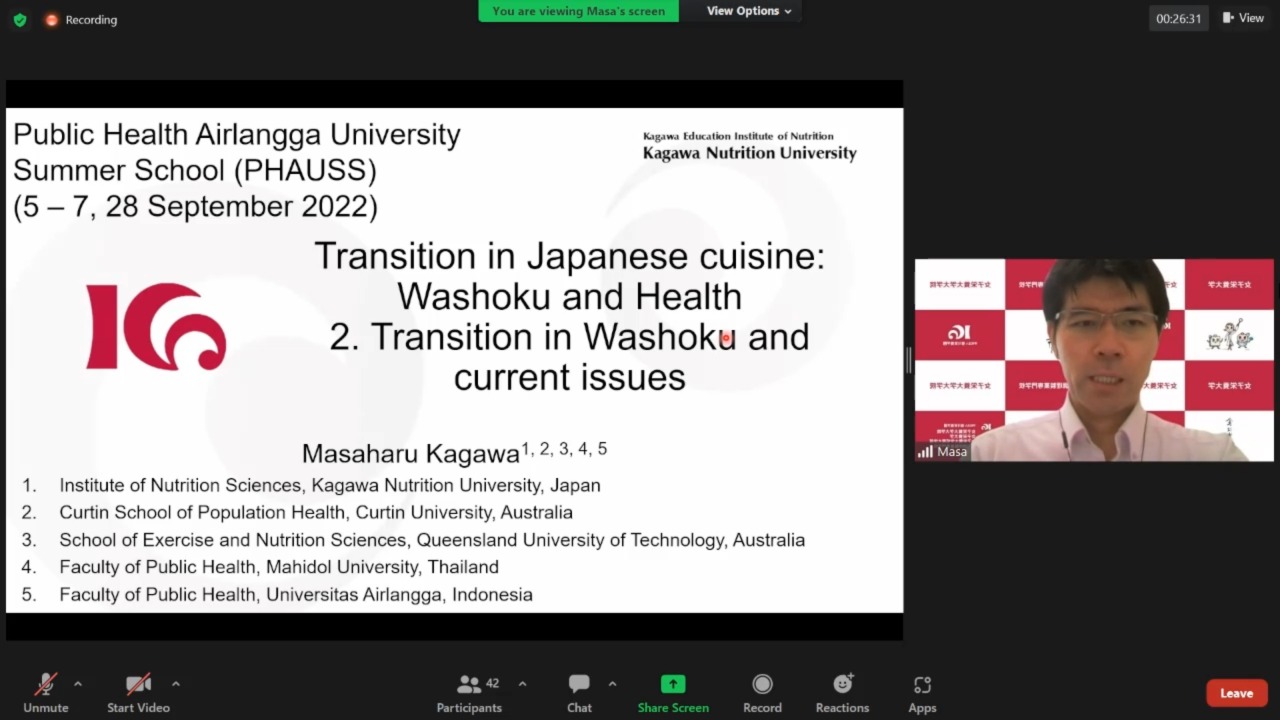The width and height of the screenshot is (1280, 720).
Task: Click the divider handle between slide and video
Action: click(x=909, y=360)
